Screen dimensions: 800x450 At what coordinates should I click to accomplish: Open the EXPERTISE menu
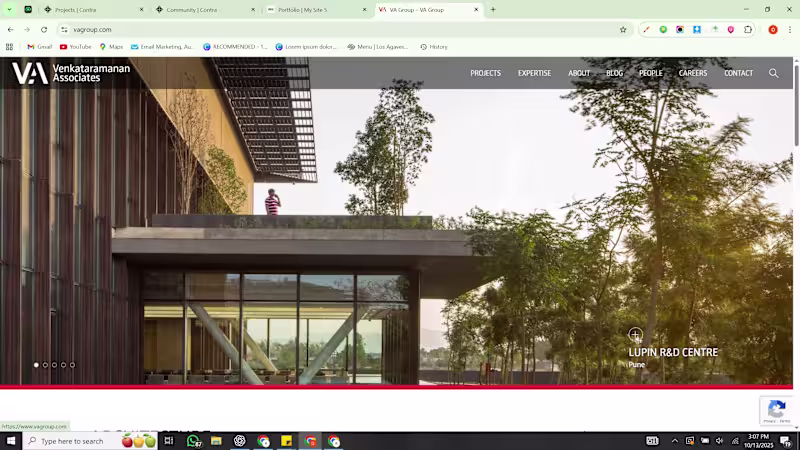pos(534,73)
